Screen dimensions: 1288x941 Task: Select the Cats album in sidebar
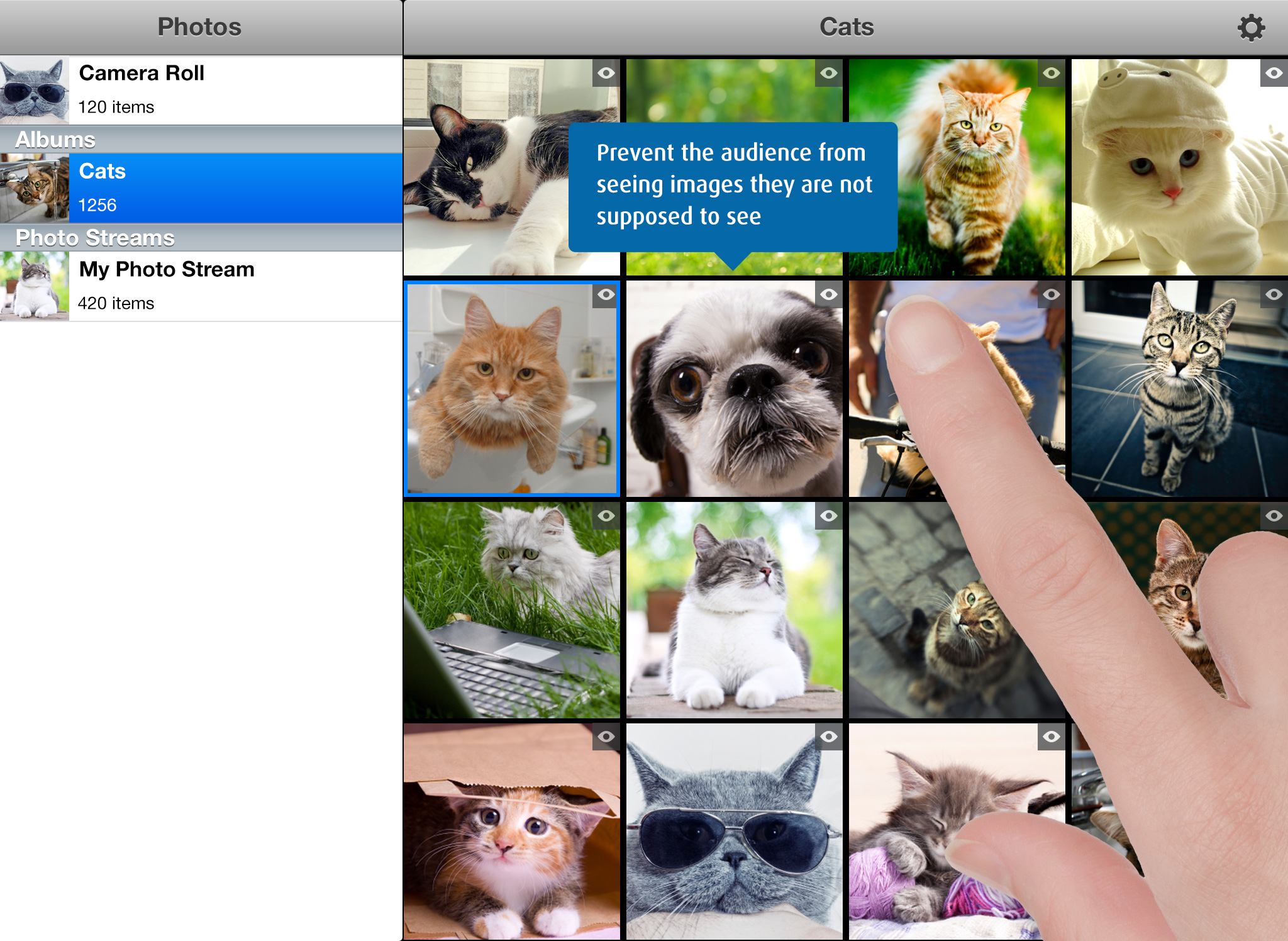[201, 188]
